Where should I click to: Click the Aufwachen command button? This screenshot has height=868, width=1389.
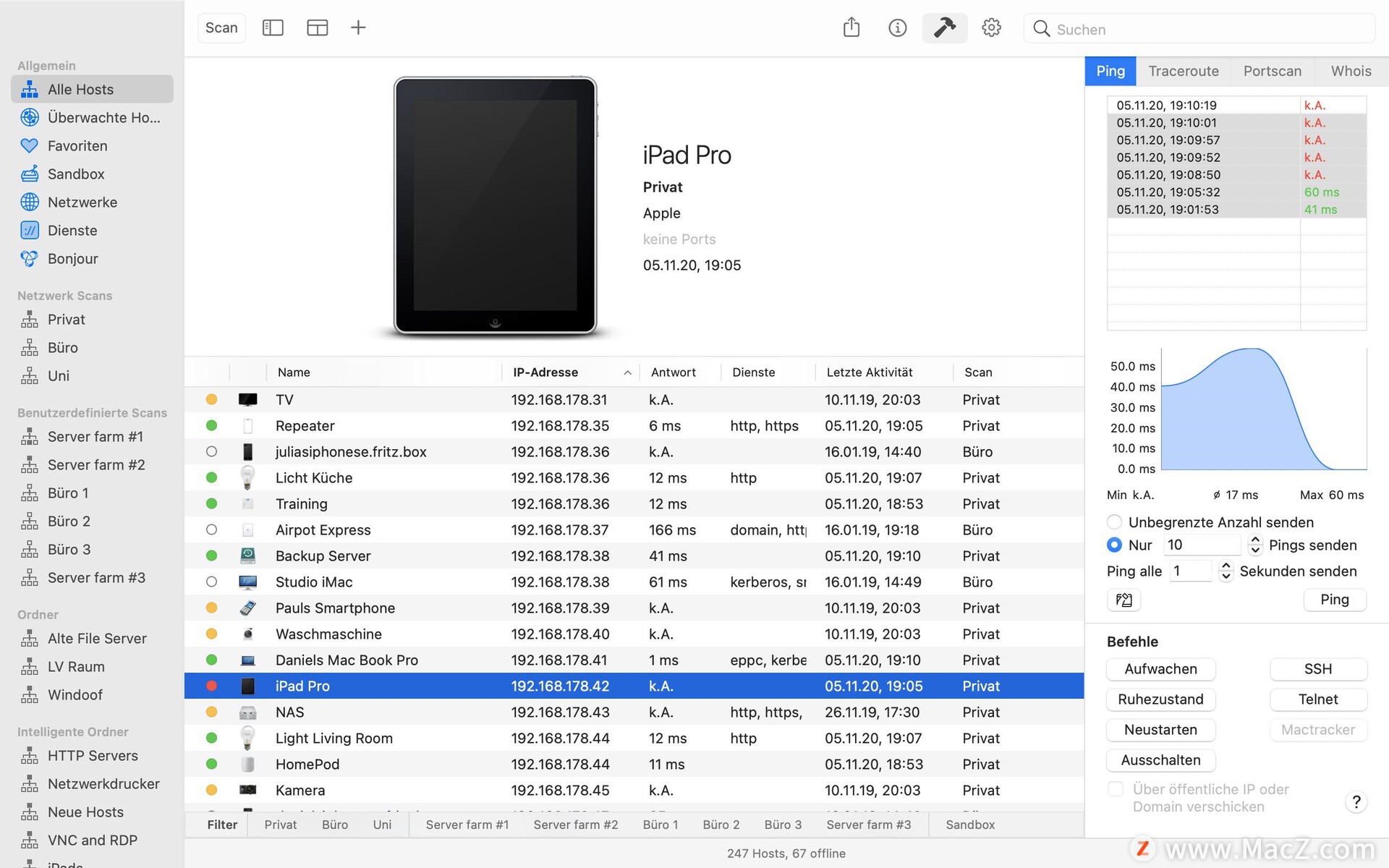[x=1160, y=669]
